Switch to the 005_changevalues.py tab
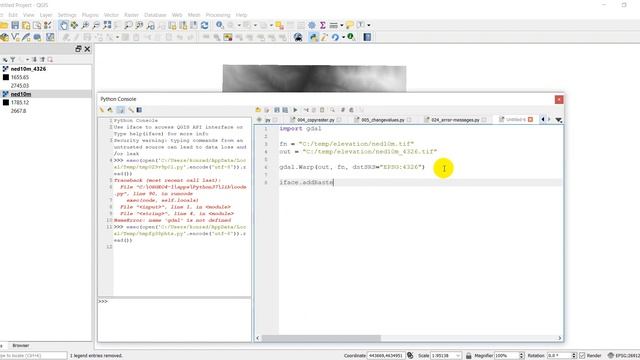Image resolution: width=640 pixels, height=360 pixels. pos(382,120)
